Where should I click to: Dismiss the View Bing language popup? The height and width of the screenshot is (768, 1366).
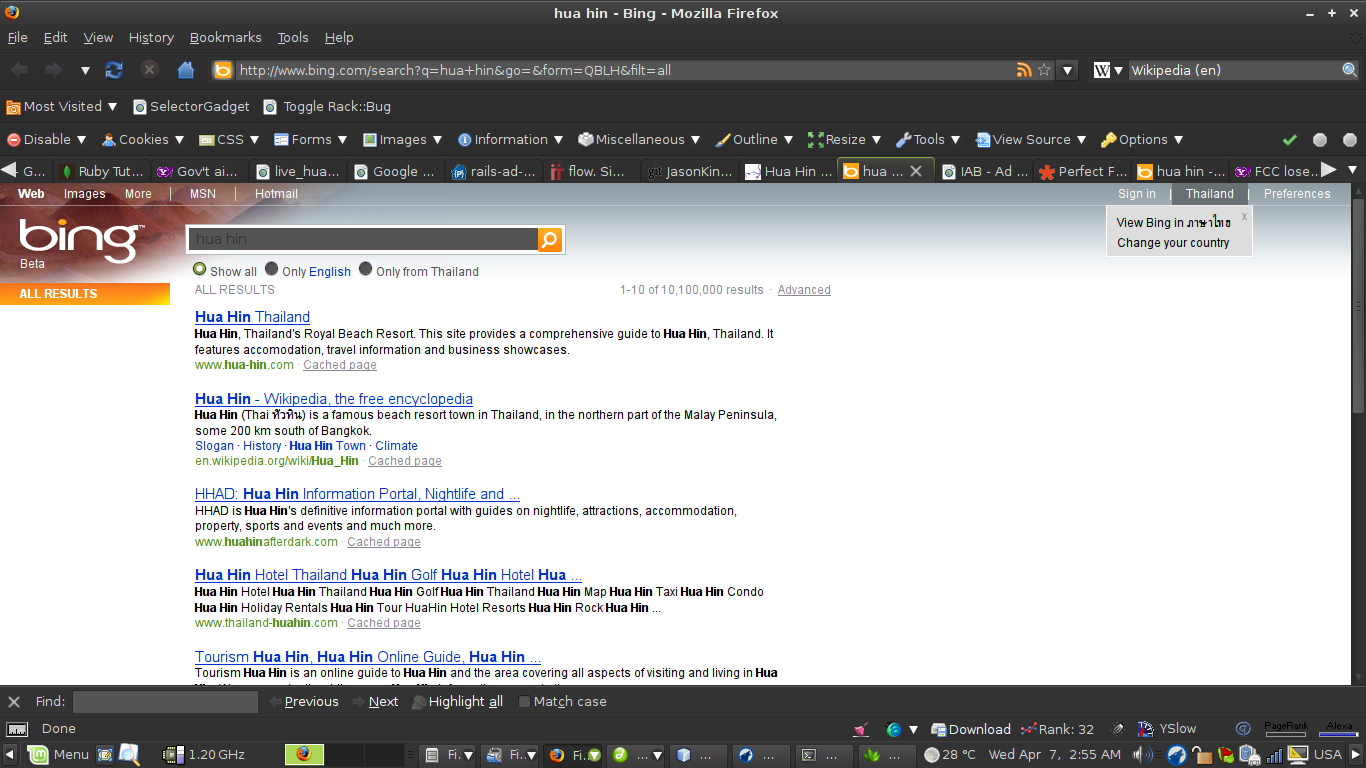click(1244, 216)
